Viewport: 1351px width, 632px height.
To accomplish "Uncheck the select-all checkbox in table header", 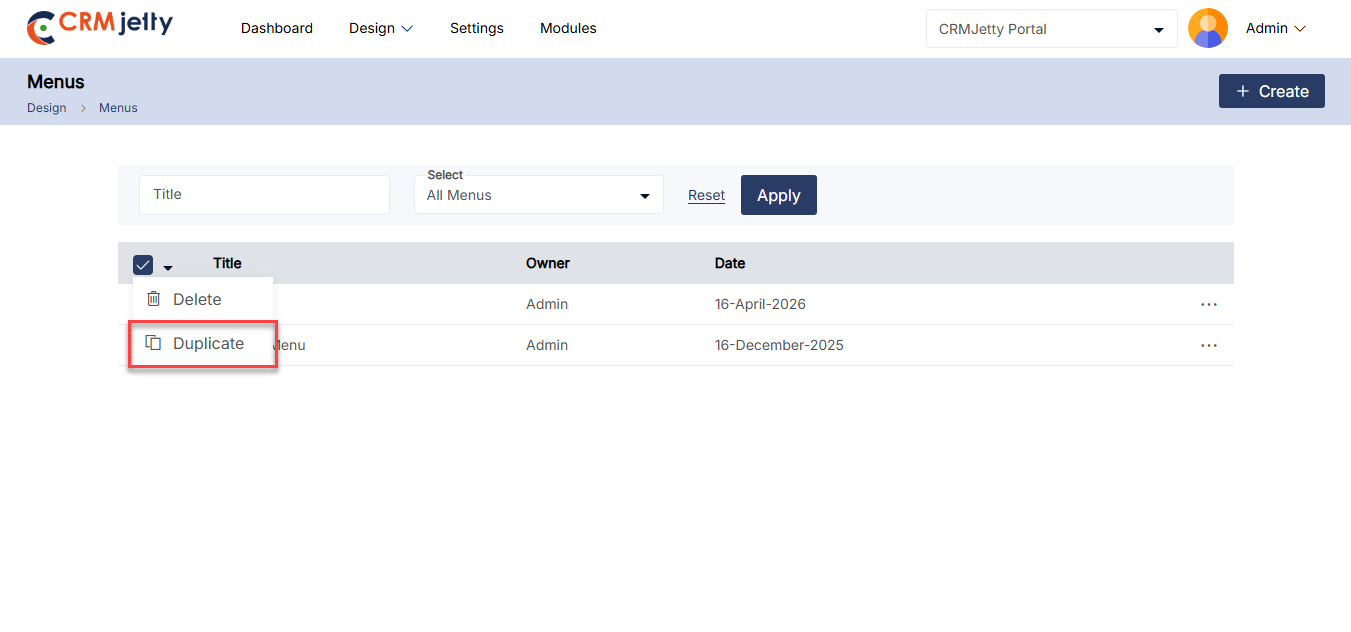I will (x=143, y=265).
